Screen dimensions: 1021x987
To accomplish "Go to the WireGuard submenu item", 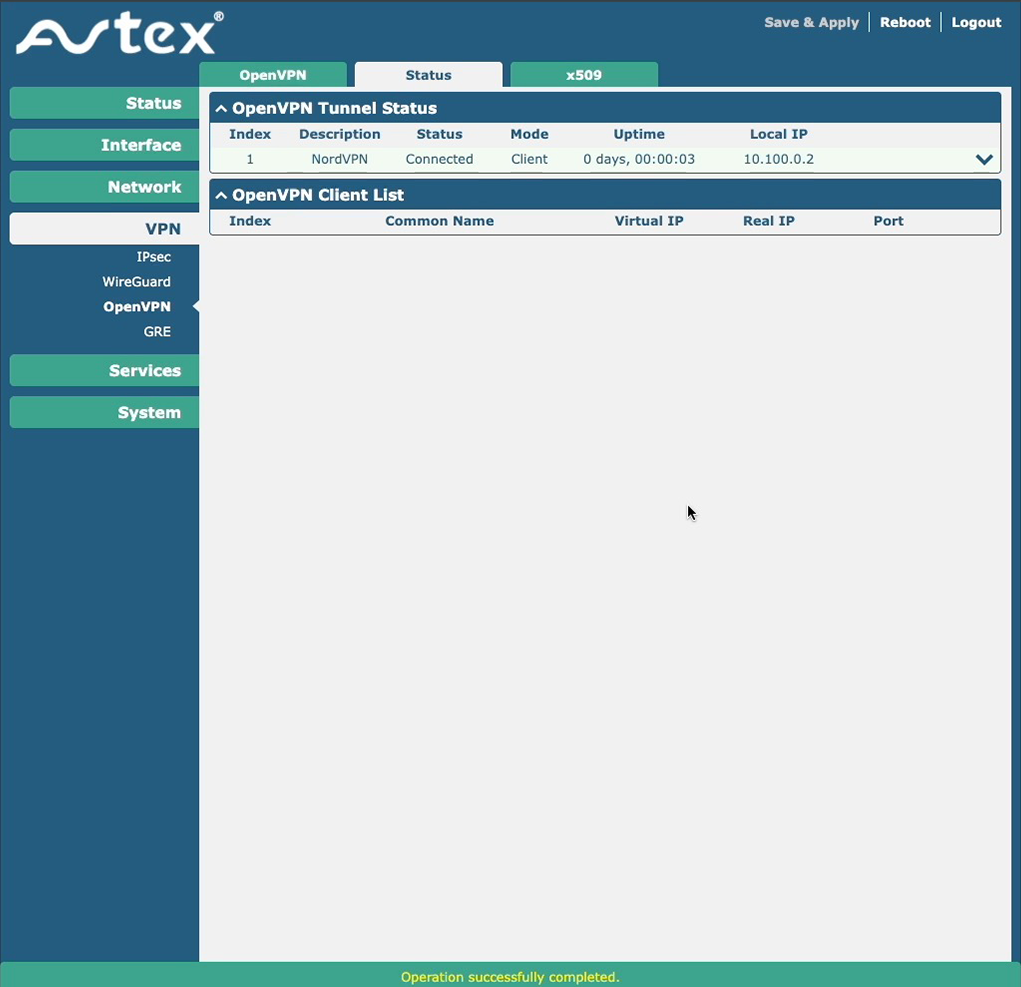I will 136,282.
